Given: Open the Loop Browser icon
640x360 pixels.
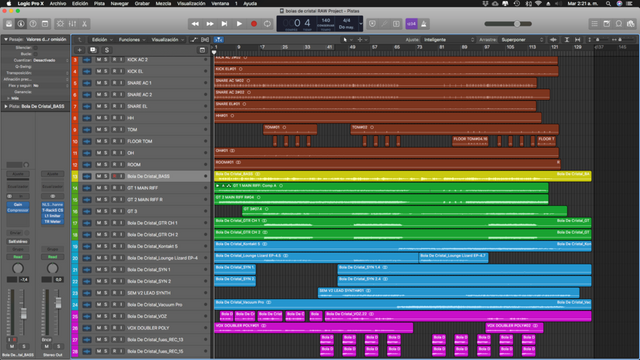Looking at the screenshot, I should click(x=619, y=24).
